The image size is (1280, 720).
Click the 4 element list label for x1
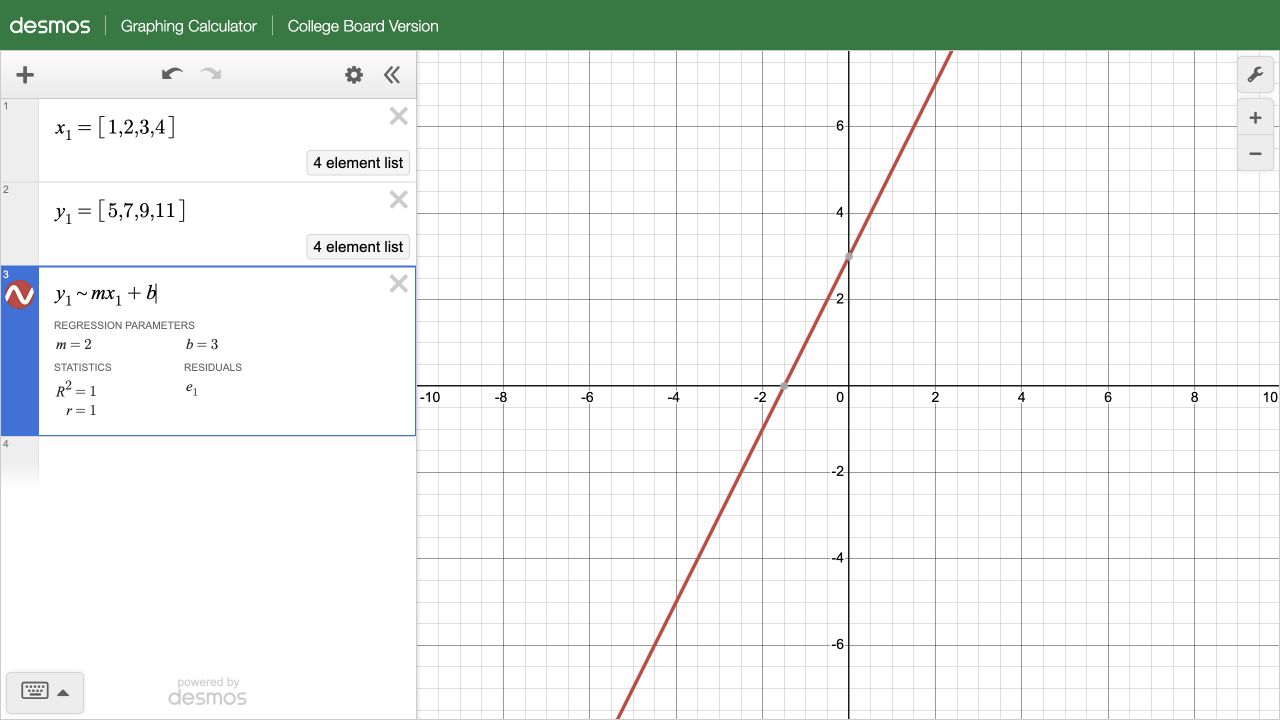[358, 163]
